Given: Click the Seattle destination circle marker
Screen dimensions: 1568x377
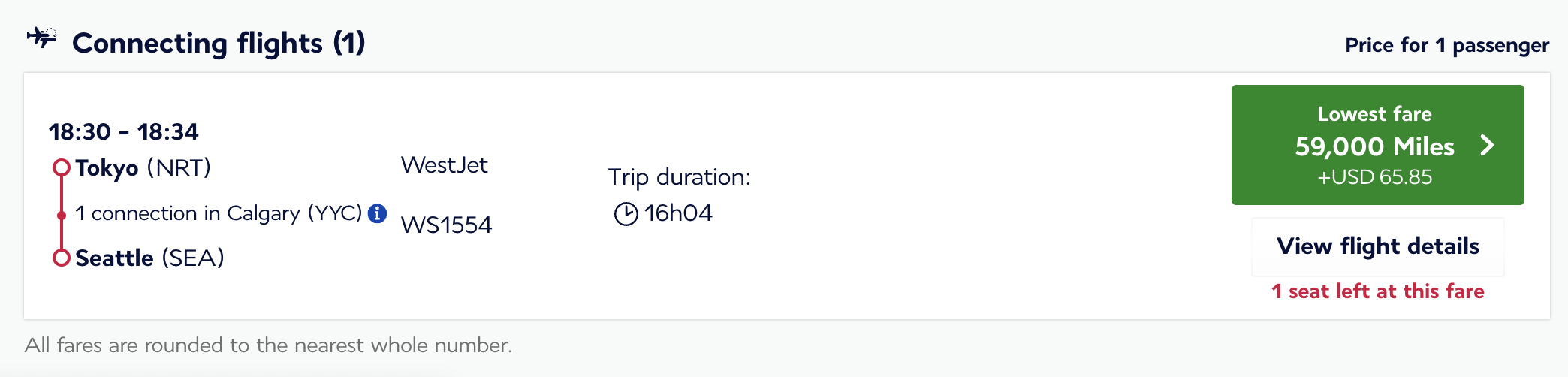Looking at the screenshot, I should pyautogui.click(x=62, y=258).
